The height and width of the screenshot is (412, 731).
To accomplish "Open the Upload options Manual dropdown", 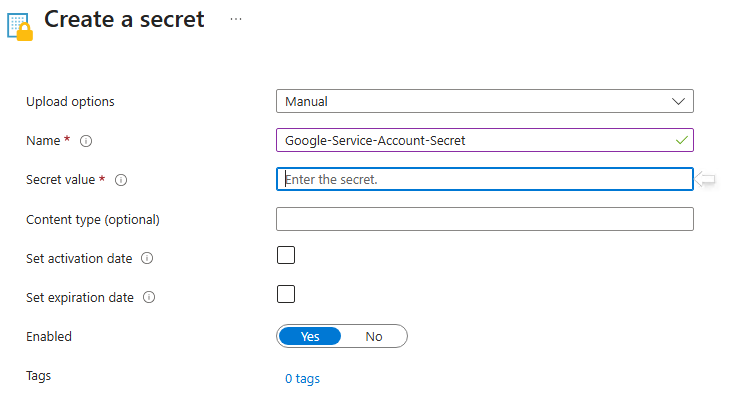I will click(470, 101).
